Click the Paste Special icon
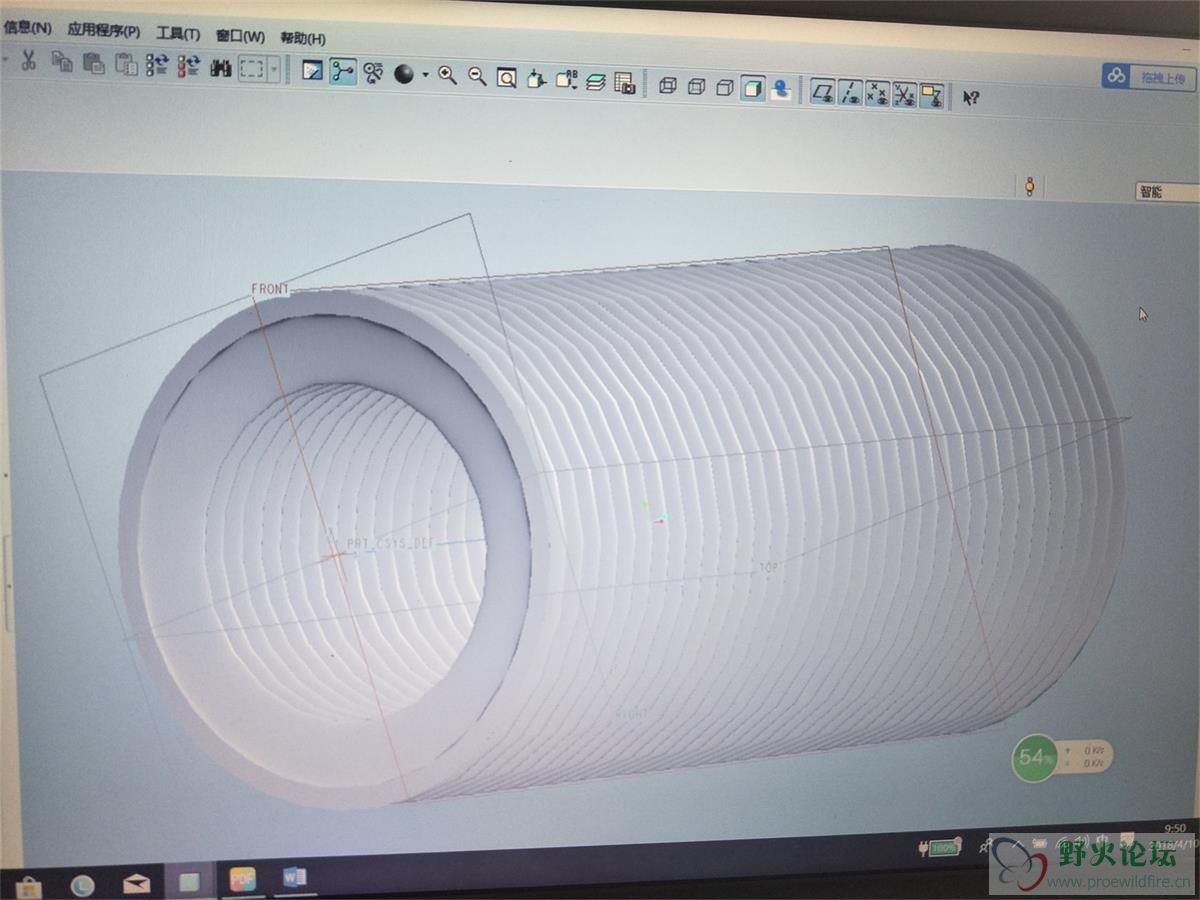1200x900 pixels. (126, 64)
